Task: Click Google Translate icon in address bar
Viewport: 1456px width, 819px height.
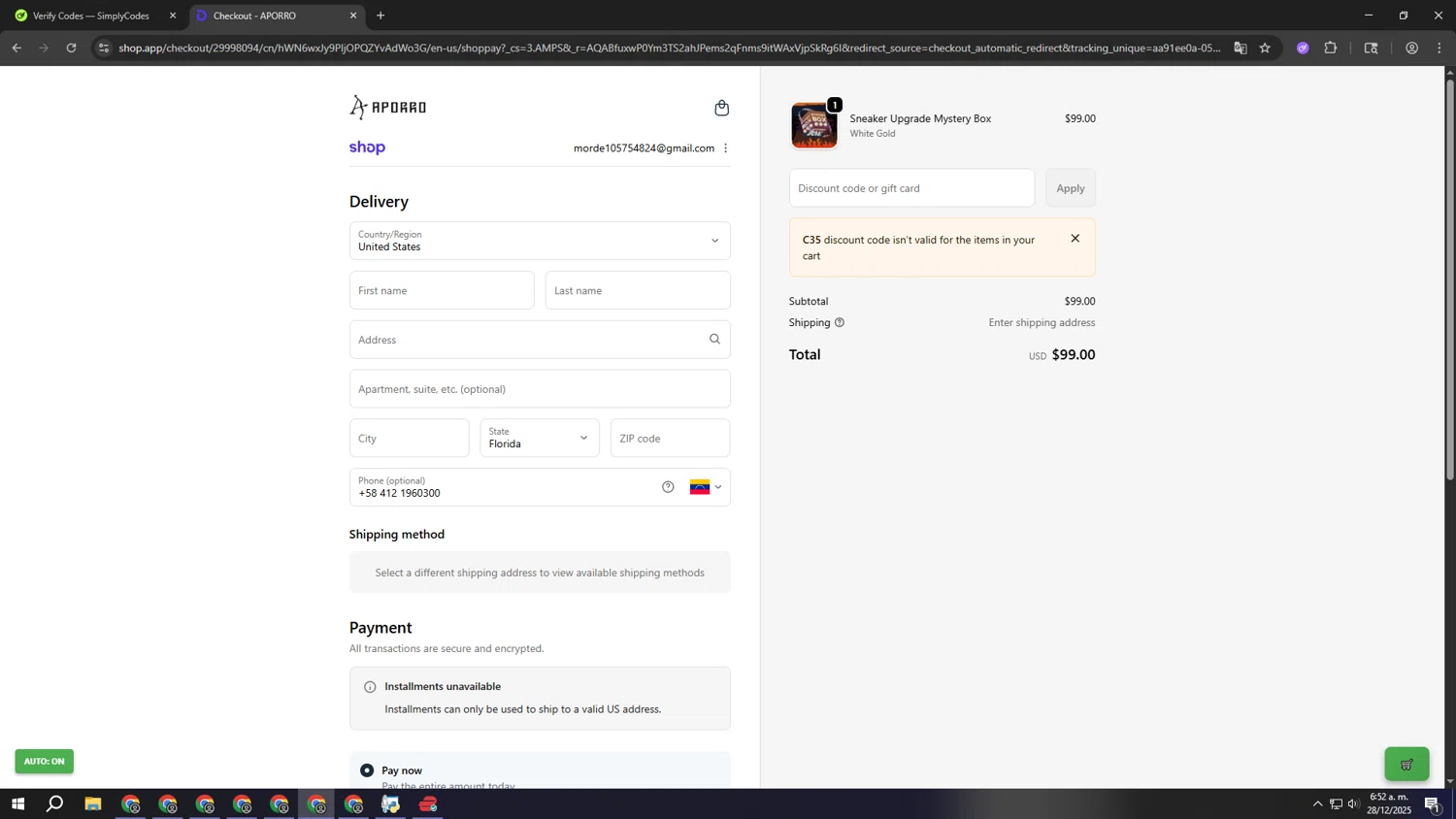Action: click(1240, 48)
